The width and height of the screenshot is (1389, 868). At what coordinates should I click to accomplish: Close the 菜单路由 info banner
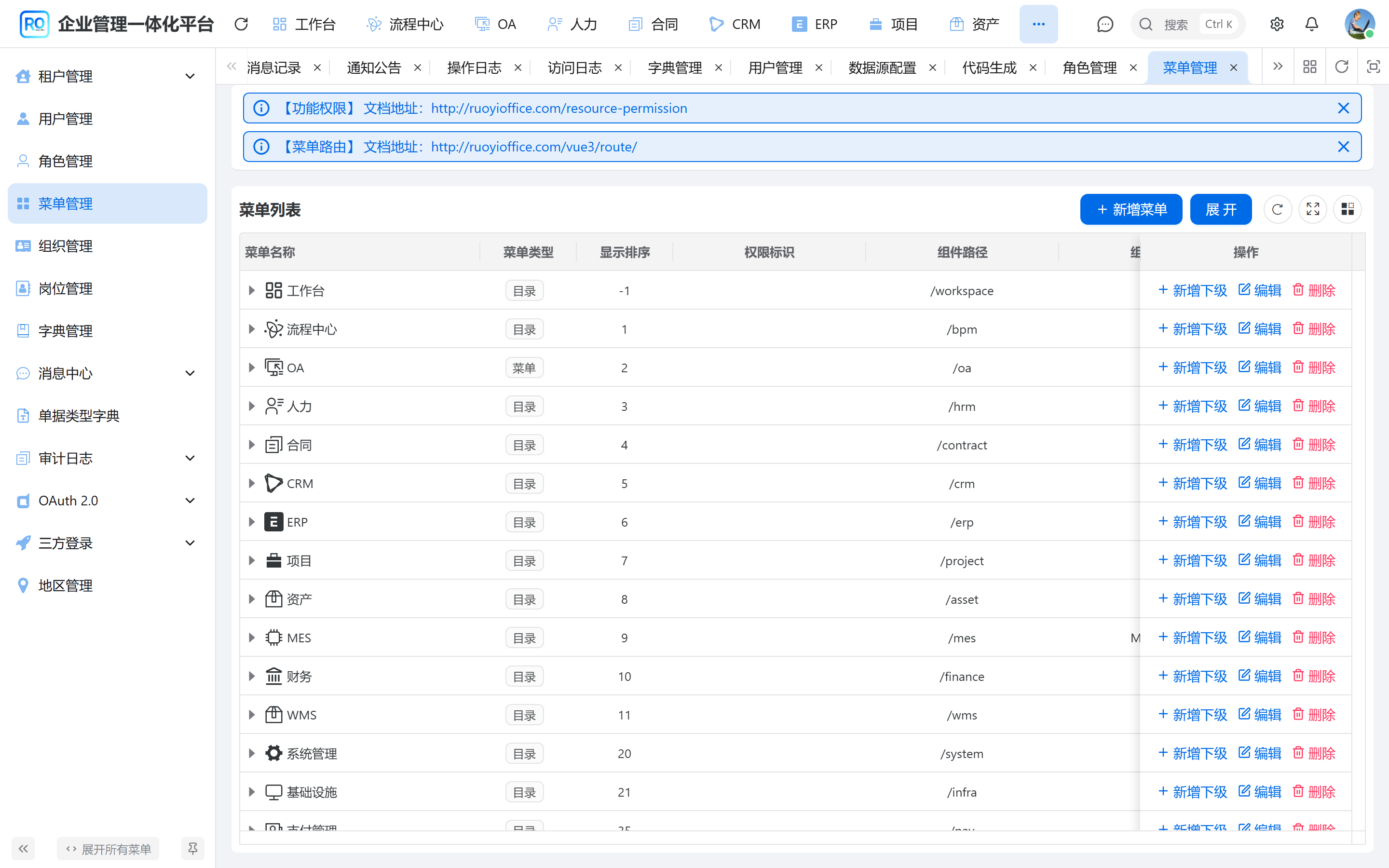click(x=1343, y=147)
